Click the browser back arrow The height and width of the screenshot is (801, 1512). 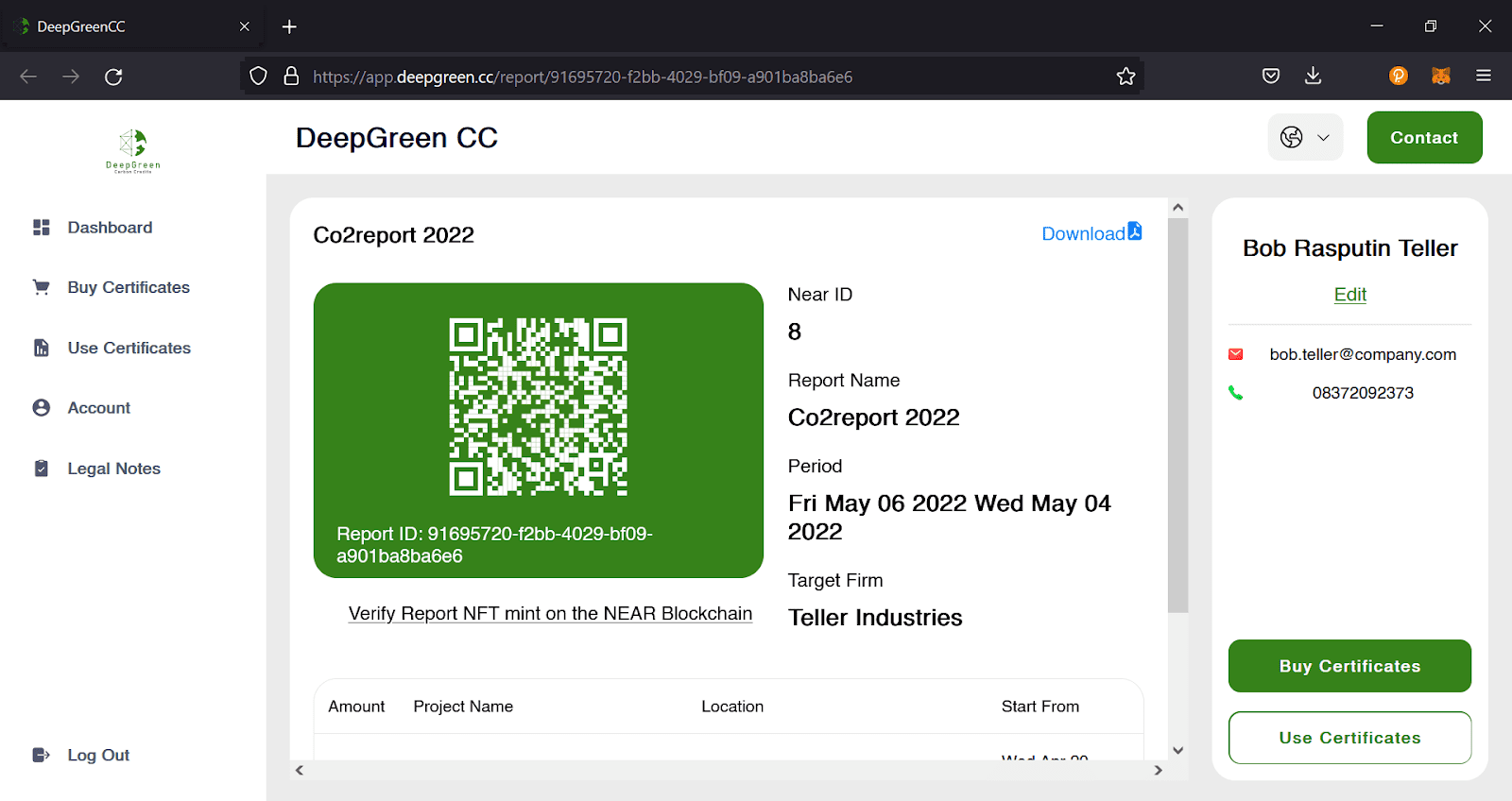(28, 77)
